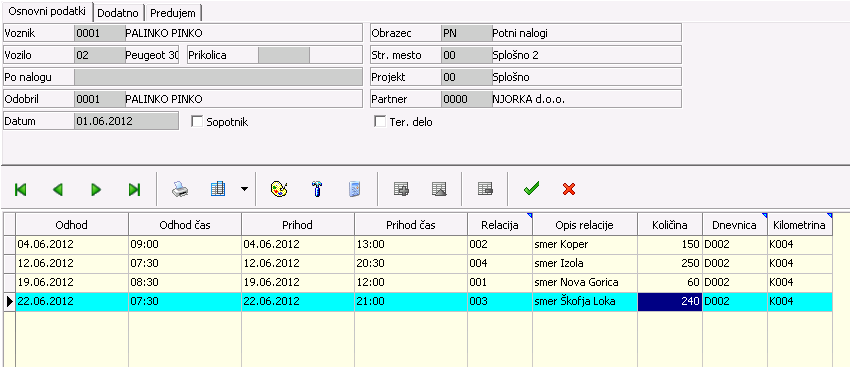Click the Opis relacije column header
Viewport: 851px width, 367px height.
(x=585, y=225)
